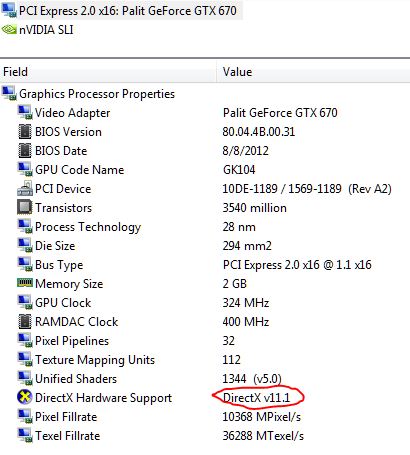Click the Value column header

point(313,72)
